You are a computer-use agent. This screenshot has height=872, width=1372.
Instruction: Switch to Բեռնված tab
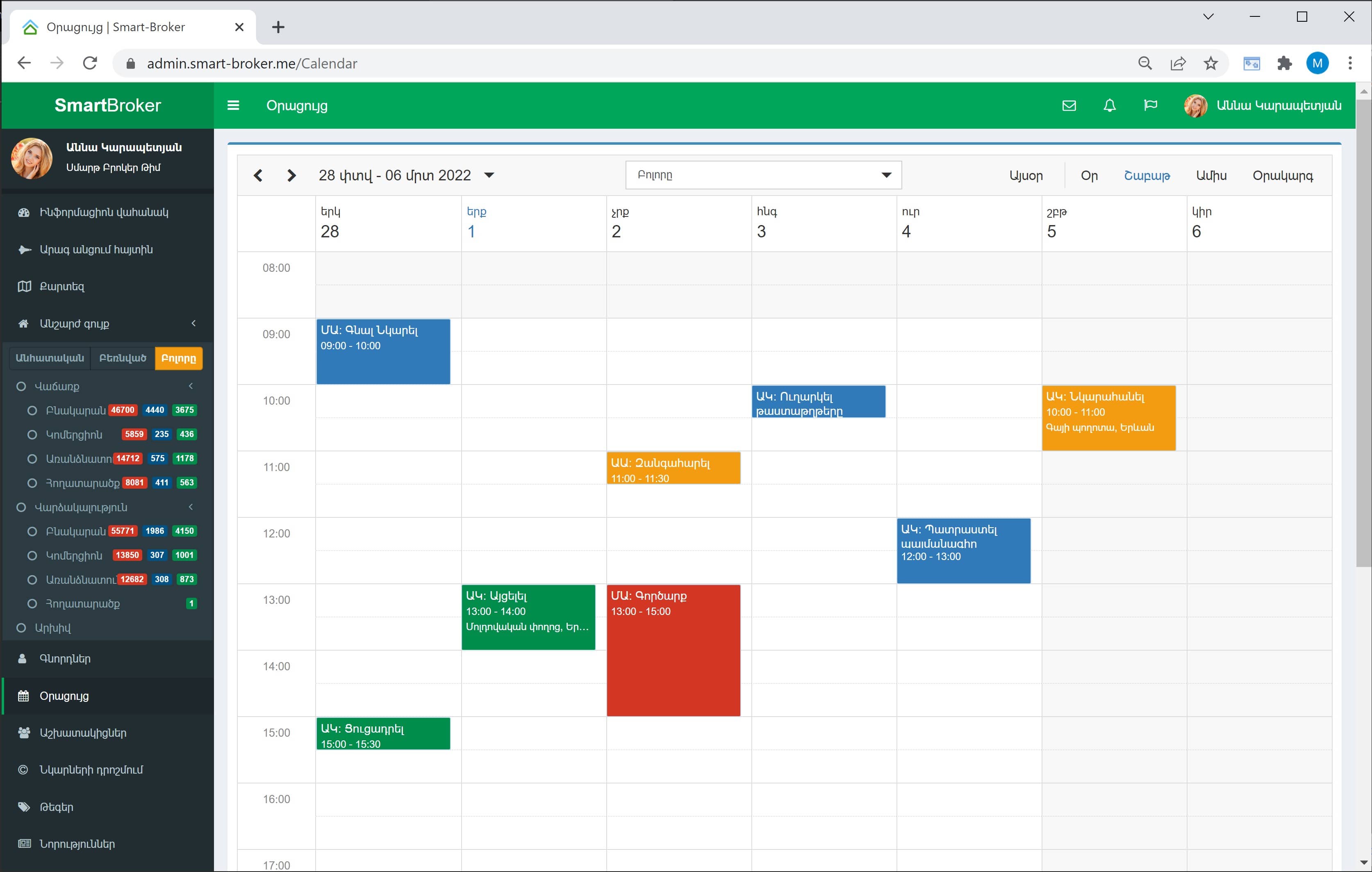pyautogui.click(x=123, y=358)
